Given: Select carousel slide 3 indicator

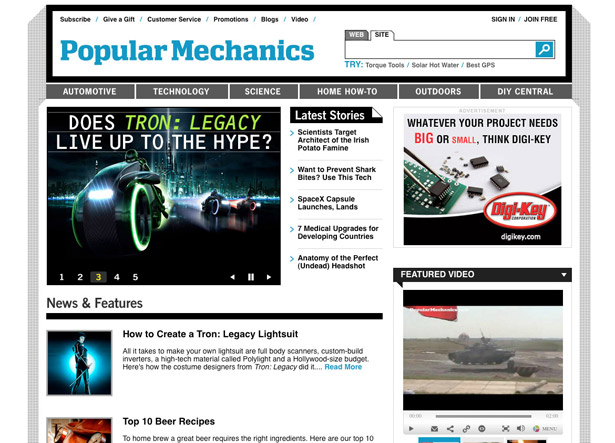Looking at the screenshot, I should tap(98, 277).
